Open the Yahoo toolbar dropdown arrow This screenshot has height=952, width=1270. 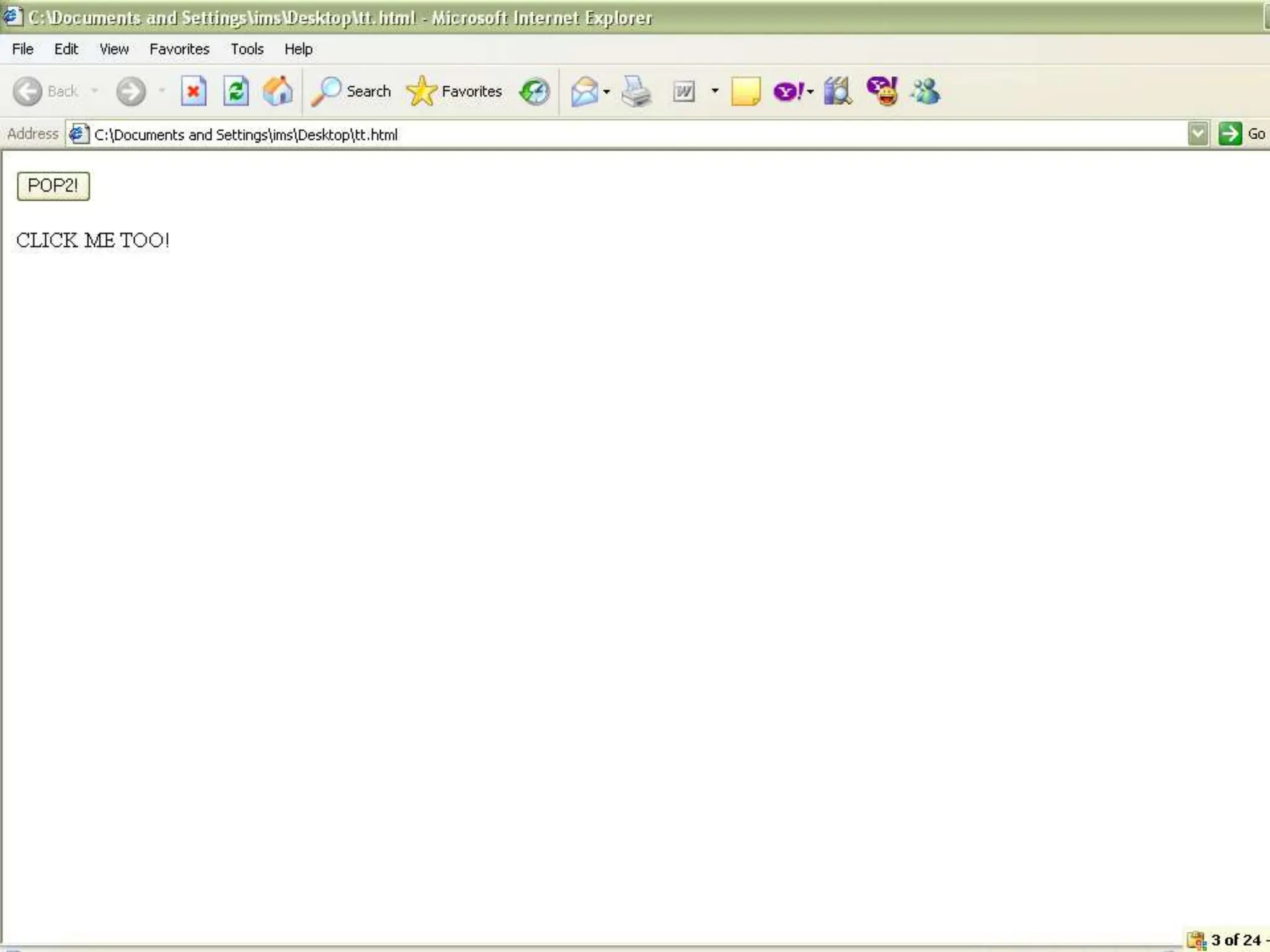pos(810,92)
